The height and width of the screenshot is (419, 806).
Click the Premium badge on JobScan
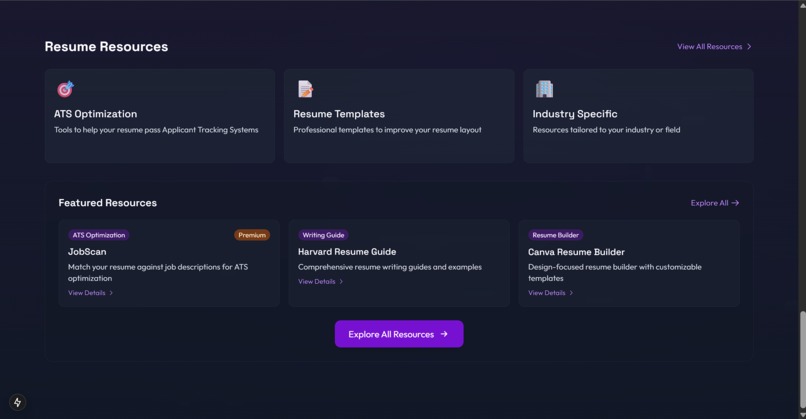pos(252,235)
